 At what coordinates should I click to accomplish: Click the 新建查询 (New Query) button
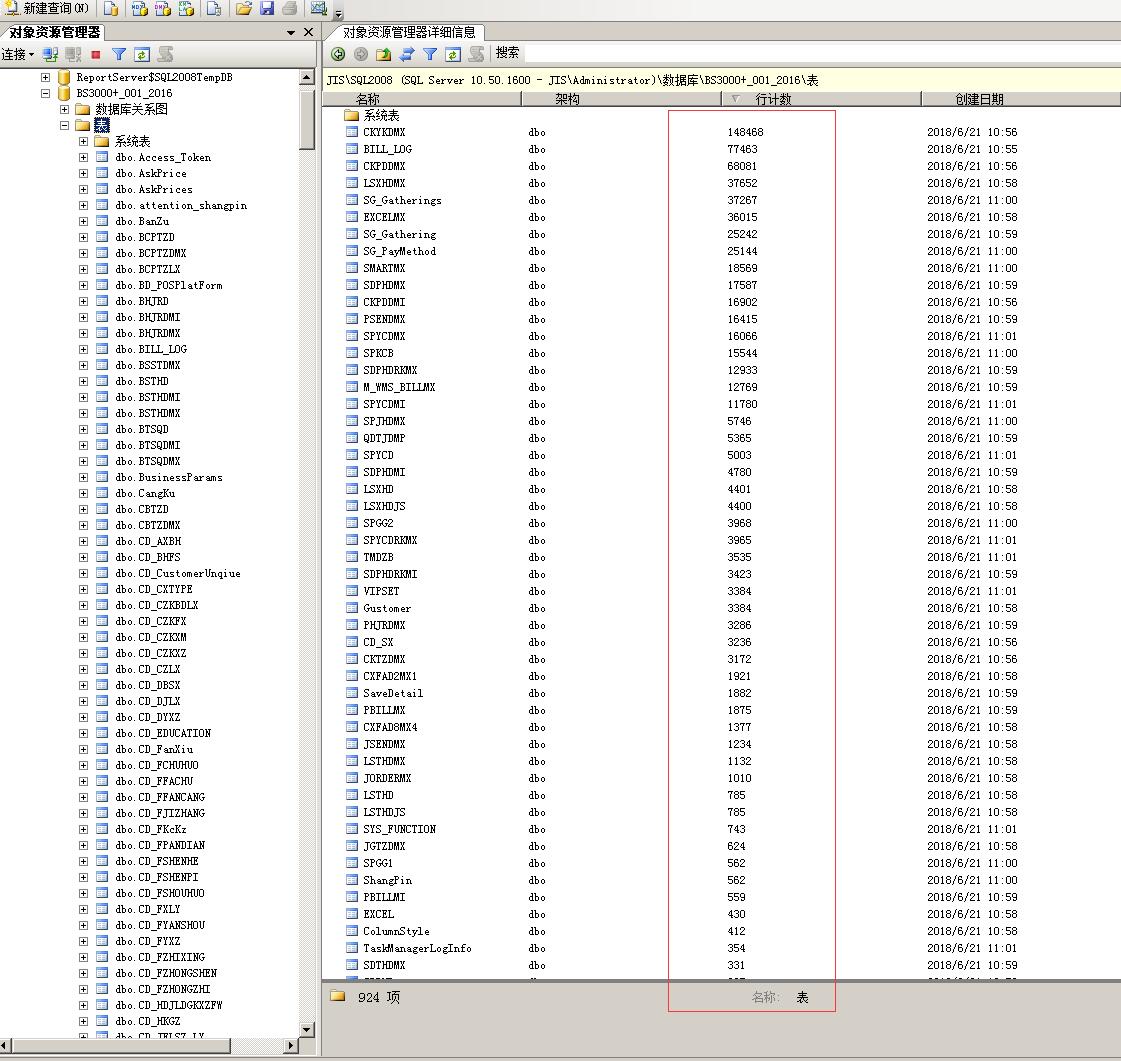(46, 9)
